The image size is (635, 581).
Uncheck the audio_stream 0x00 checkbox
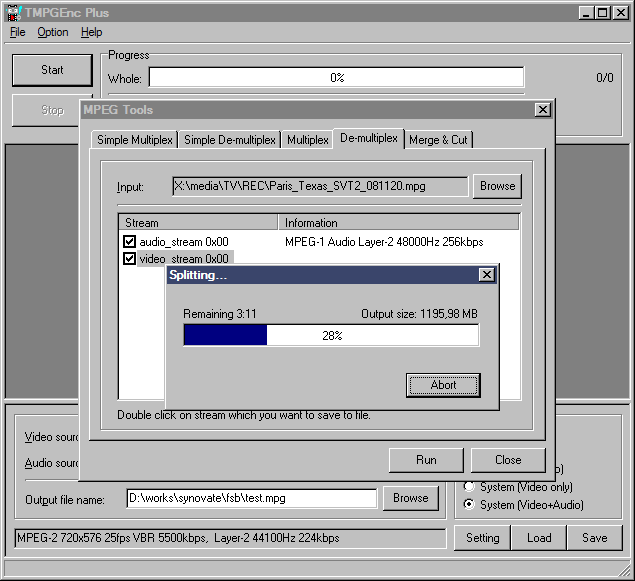pyautogui.click(x=129, y=242)
